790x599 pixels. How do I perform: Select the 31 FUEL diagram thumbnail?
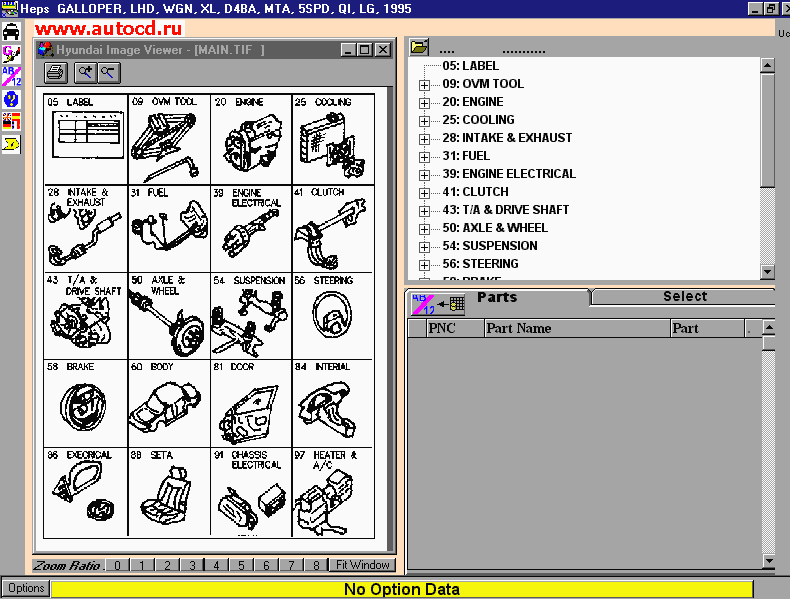click(169, 229)
